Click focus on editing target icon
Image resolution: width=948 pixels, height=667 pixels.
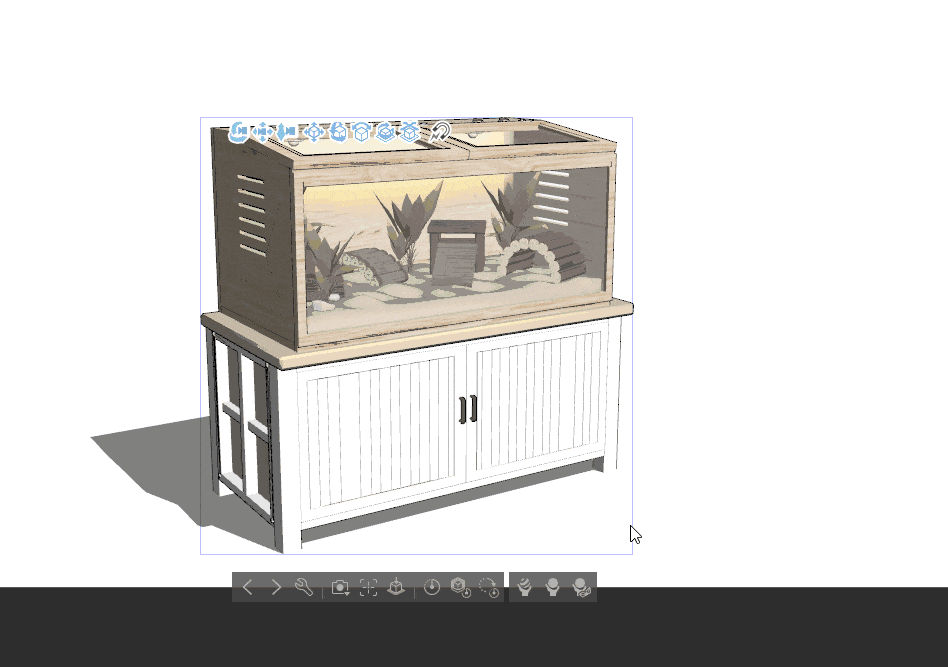tap(368, 588)
